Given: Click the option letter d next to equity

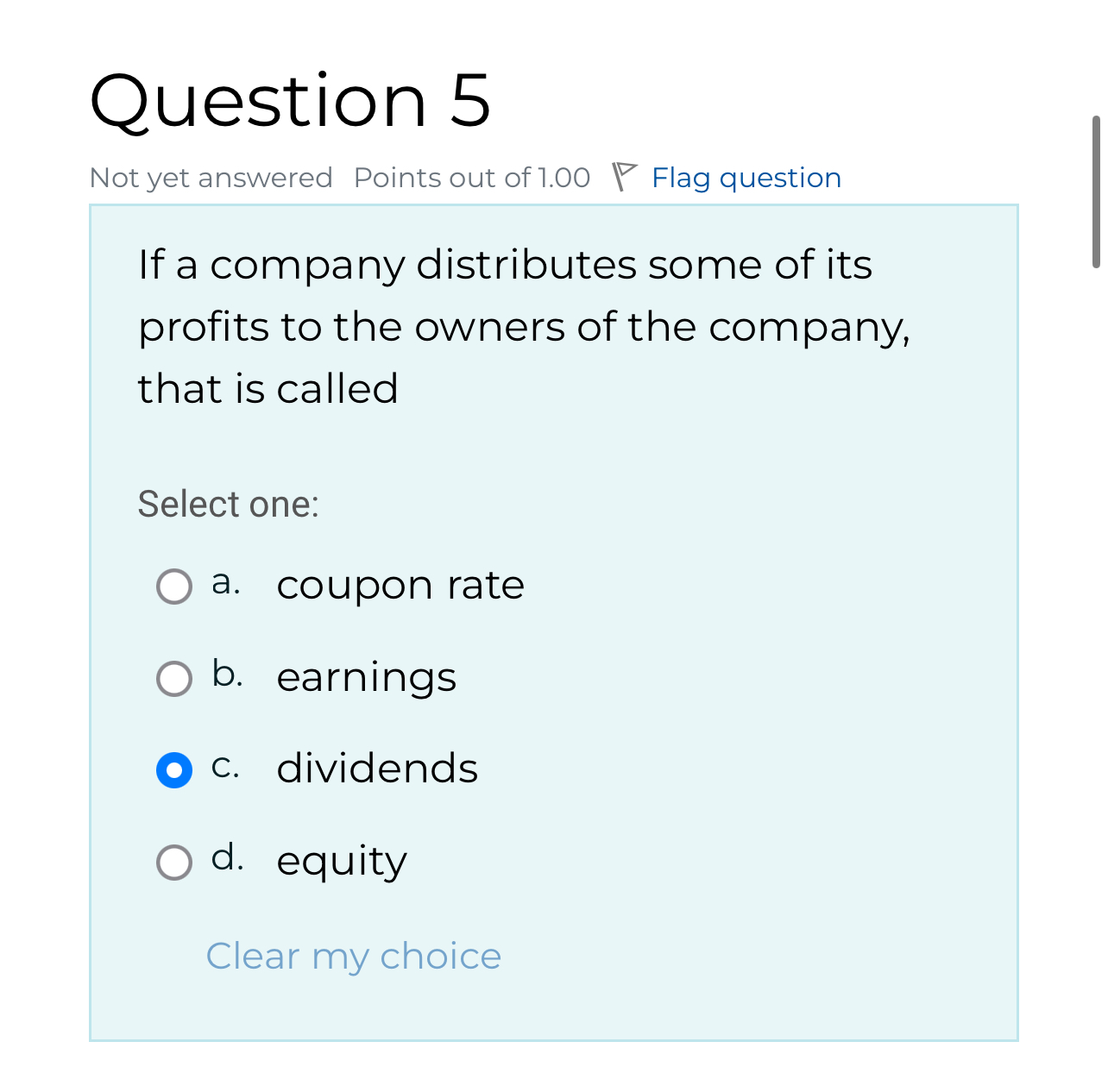Looking at the screenshot, I should 227,857.
